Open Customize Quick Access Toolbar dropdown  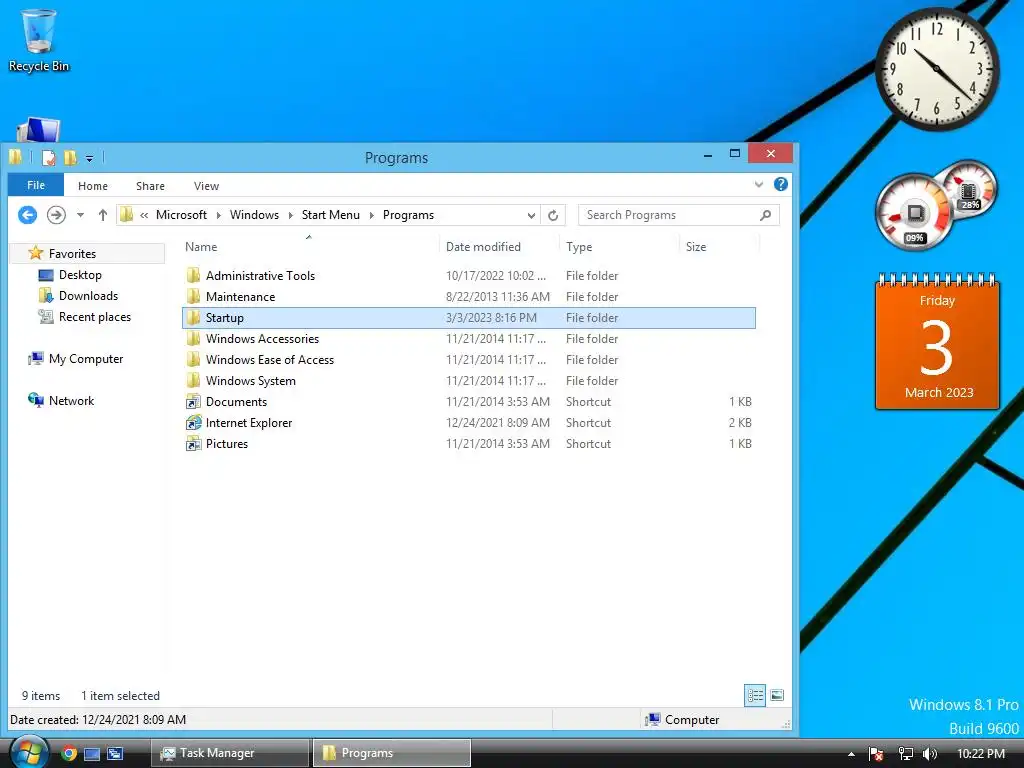(89, 158)
